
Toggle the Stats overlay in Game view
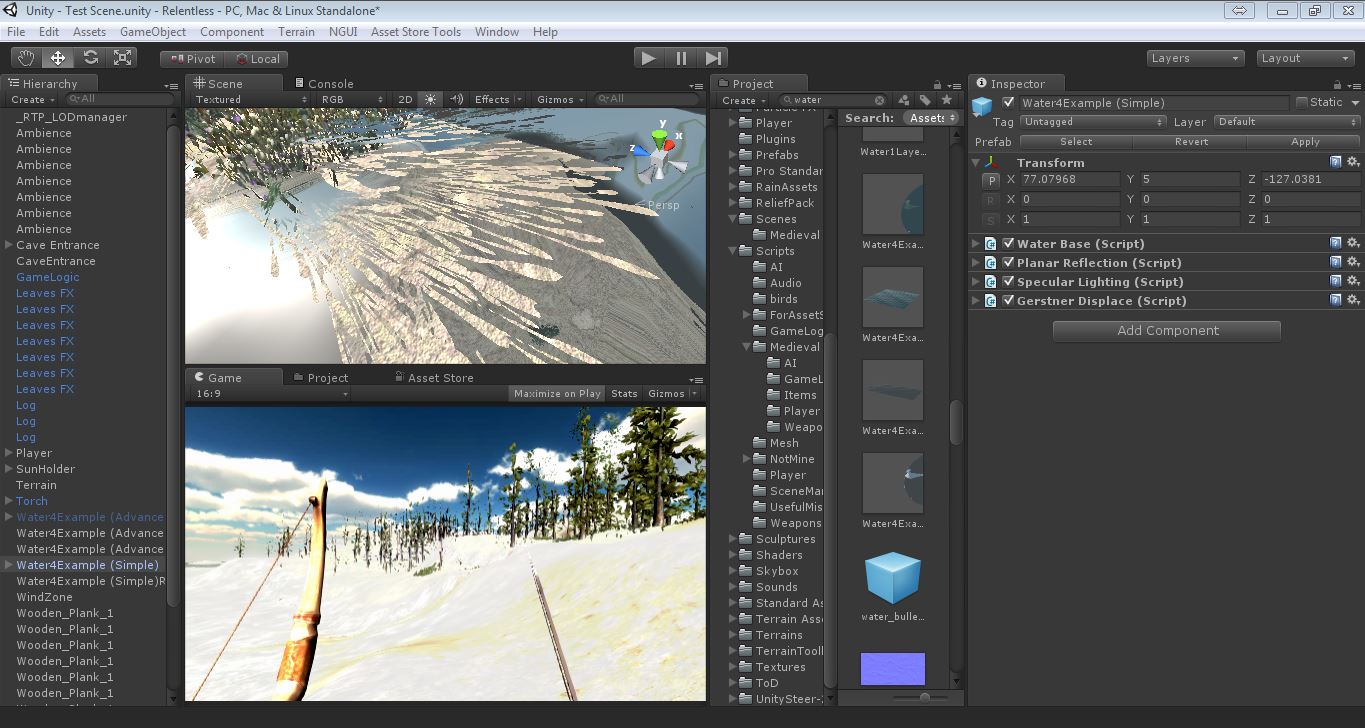[624, 393]
